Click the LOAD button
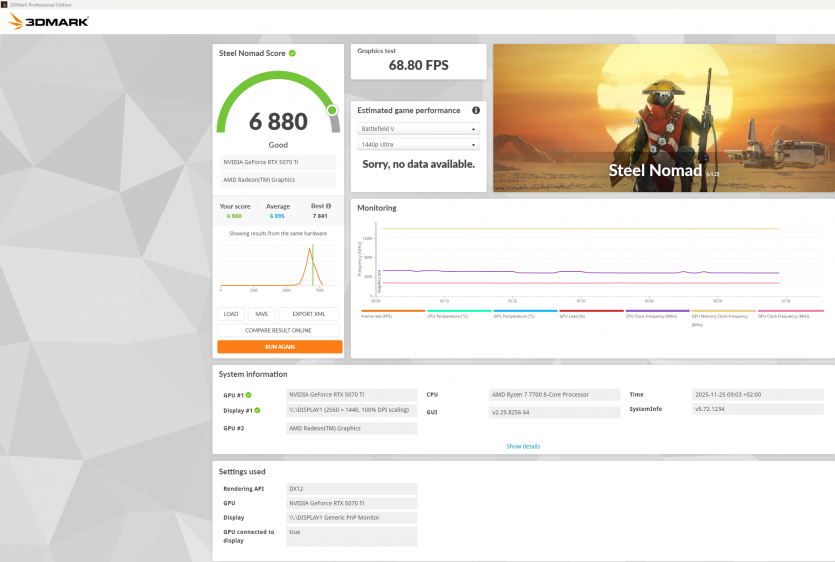Screen dimensions: 835x562 [x=230, y=314]
